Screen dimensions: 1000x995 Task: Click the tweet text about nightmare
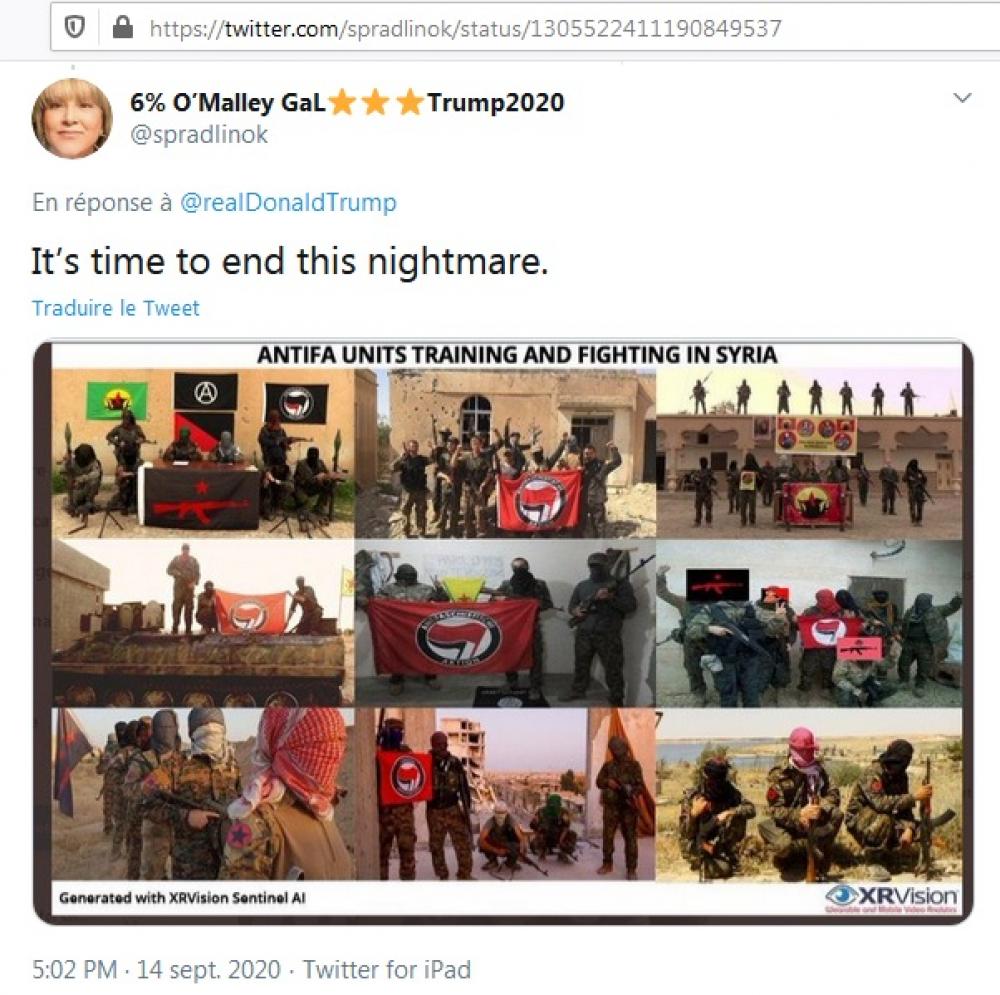tap(290, 262)
